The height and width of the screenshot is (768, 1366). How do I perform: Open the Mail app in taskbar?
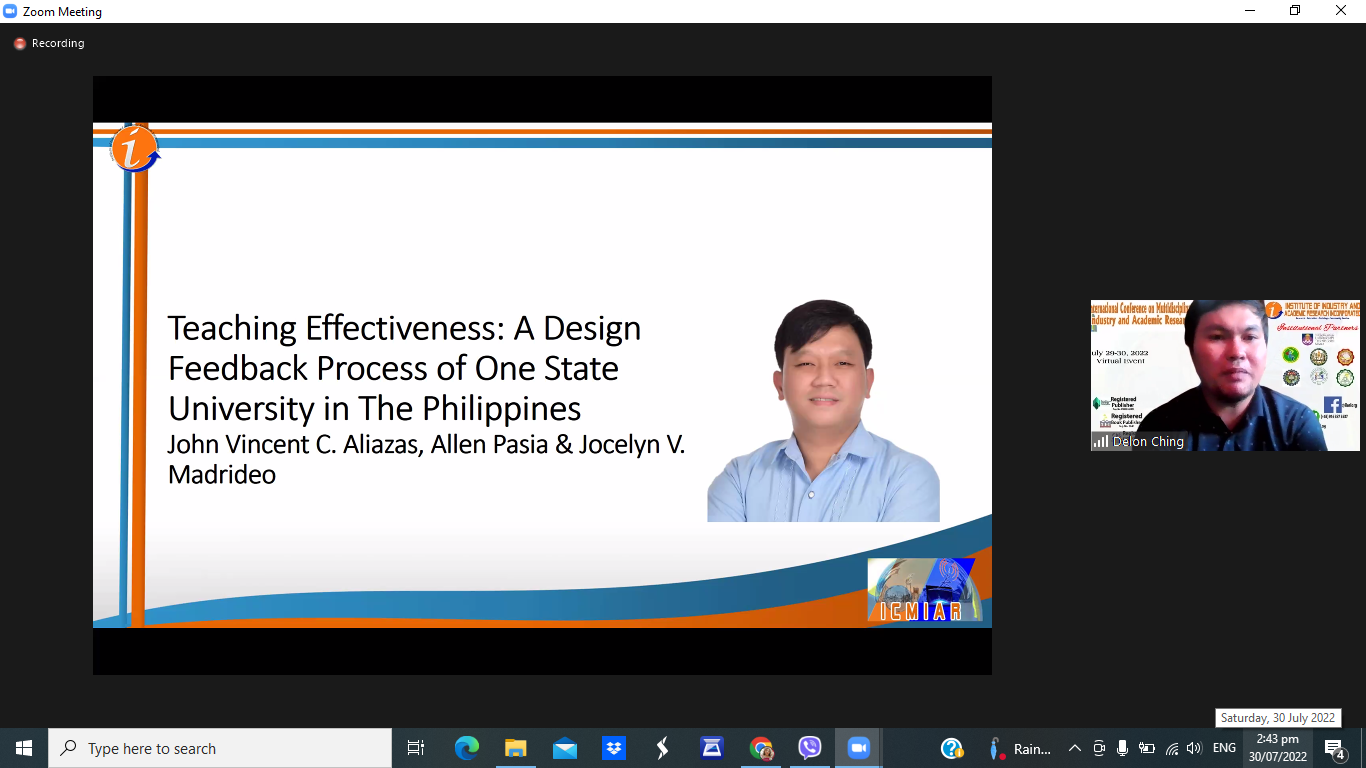(564, 748)
